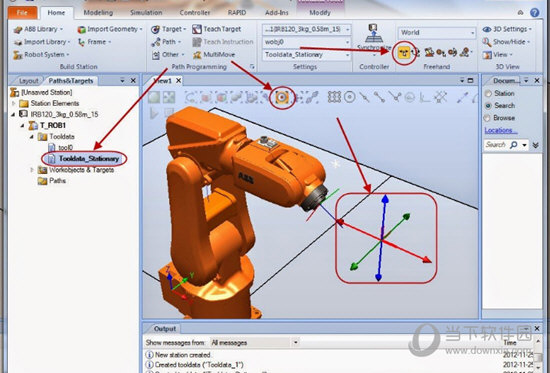Select the Freehand Rotate tool

coord(416,53)
